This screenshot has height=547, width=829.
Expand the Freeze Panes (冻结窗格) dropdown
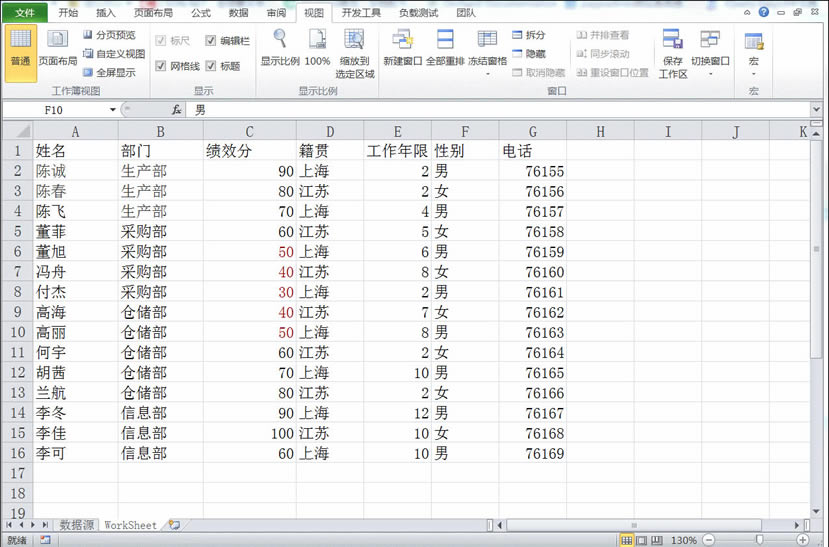[487, 74]
